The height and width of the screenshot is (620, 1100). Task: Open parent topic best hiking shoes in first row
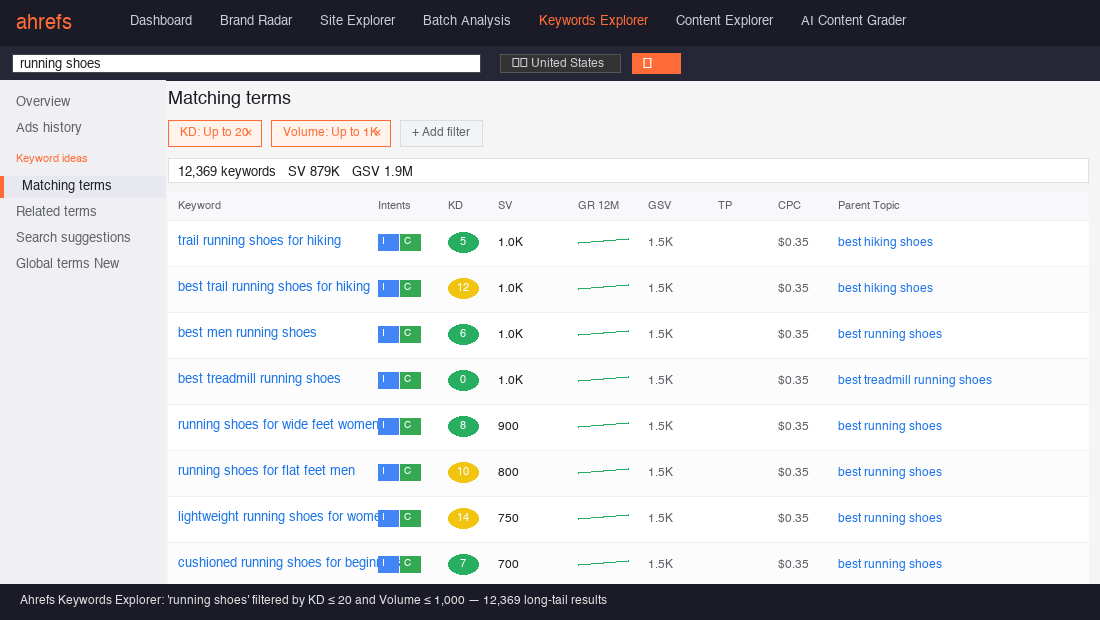[885, 242]
